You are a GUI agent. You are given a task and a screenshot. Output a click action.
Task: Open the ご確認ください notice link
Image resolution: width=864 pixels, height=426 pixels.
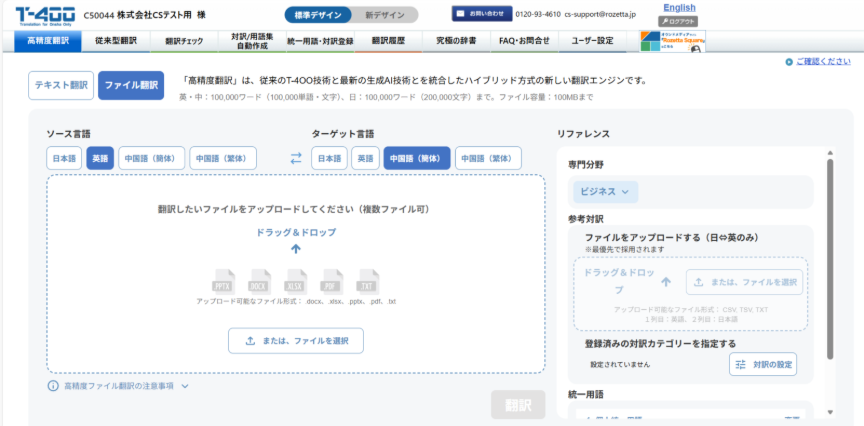(x=822, y=62)
